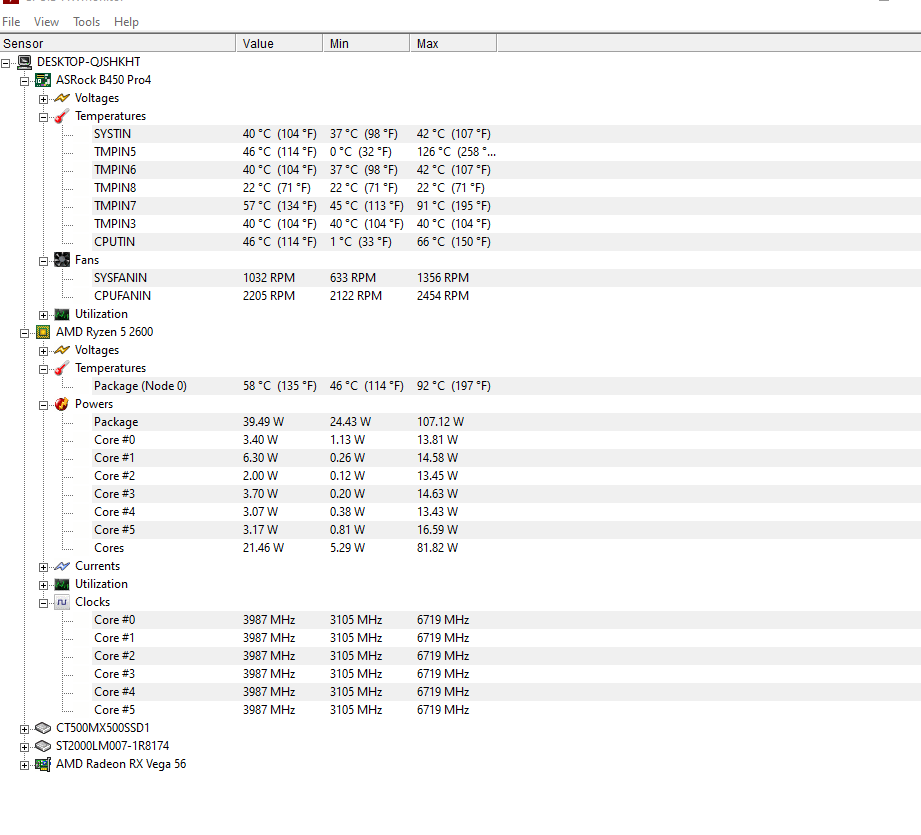The height and width of the screenshot is (835, 921).
Task: Click the Max column header
Action: pyautogui.click(x=453, y=43)
